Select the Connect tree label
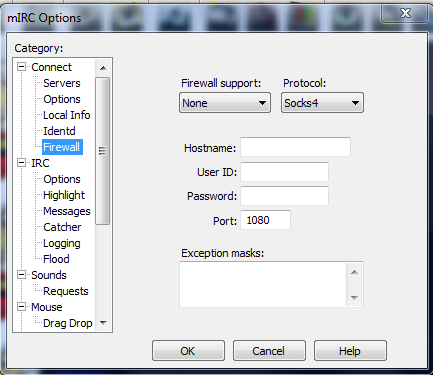 pos(51,67)
